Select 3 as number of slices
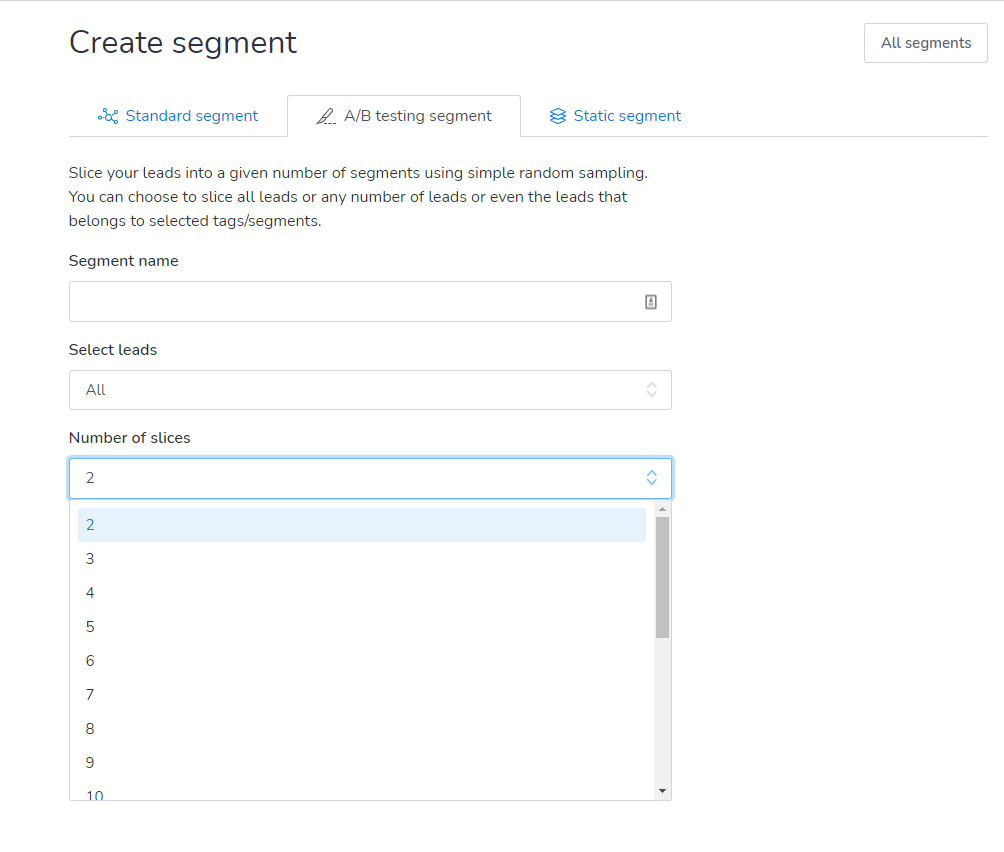1004x852 pixels. click(361, 559)
